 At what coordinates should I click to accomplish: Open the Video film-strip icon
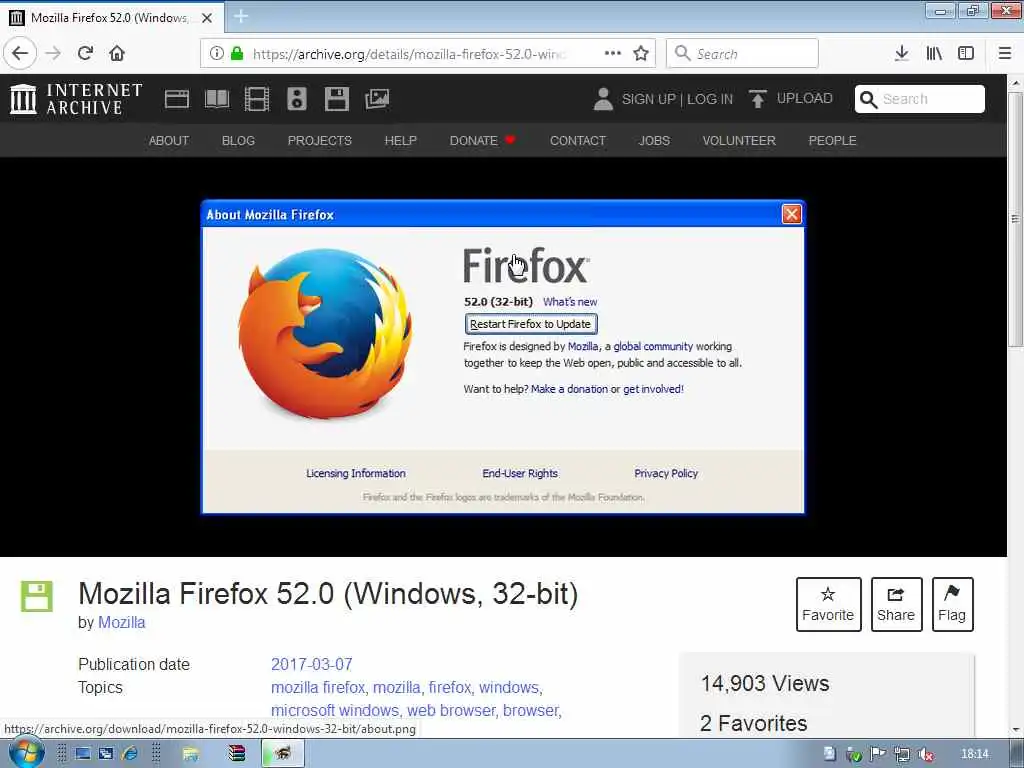click(x=257, y=99)
